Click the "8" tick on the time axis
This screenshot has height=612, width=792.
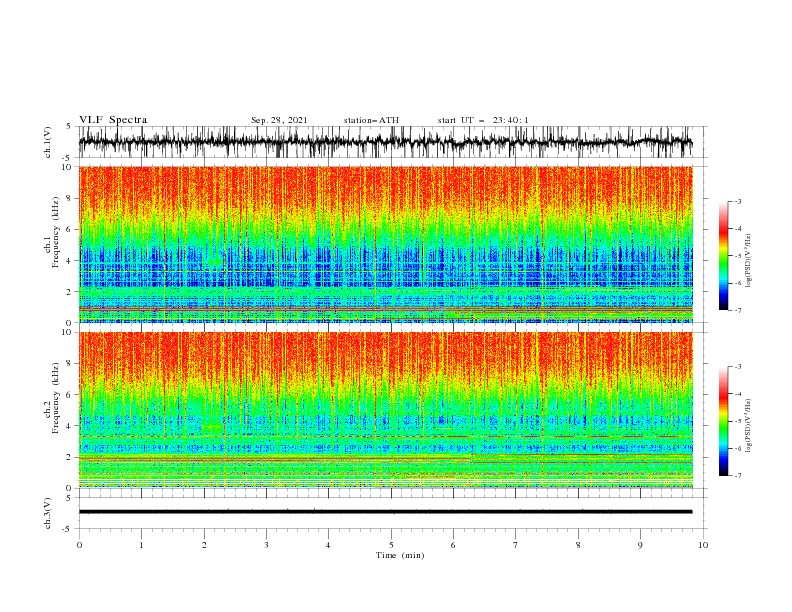click(578, 545)
